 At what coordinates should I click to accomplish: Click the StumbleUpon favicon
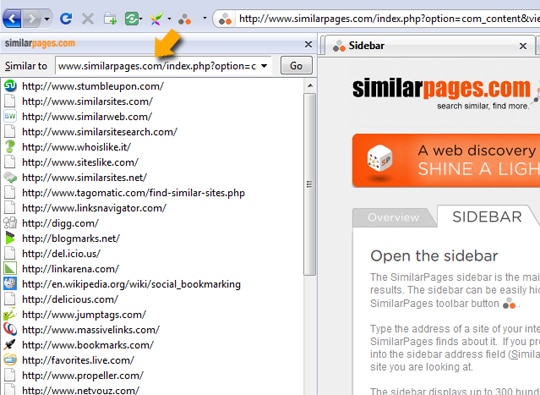[x=10, y=86]
